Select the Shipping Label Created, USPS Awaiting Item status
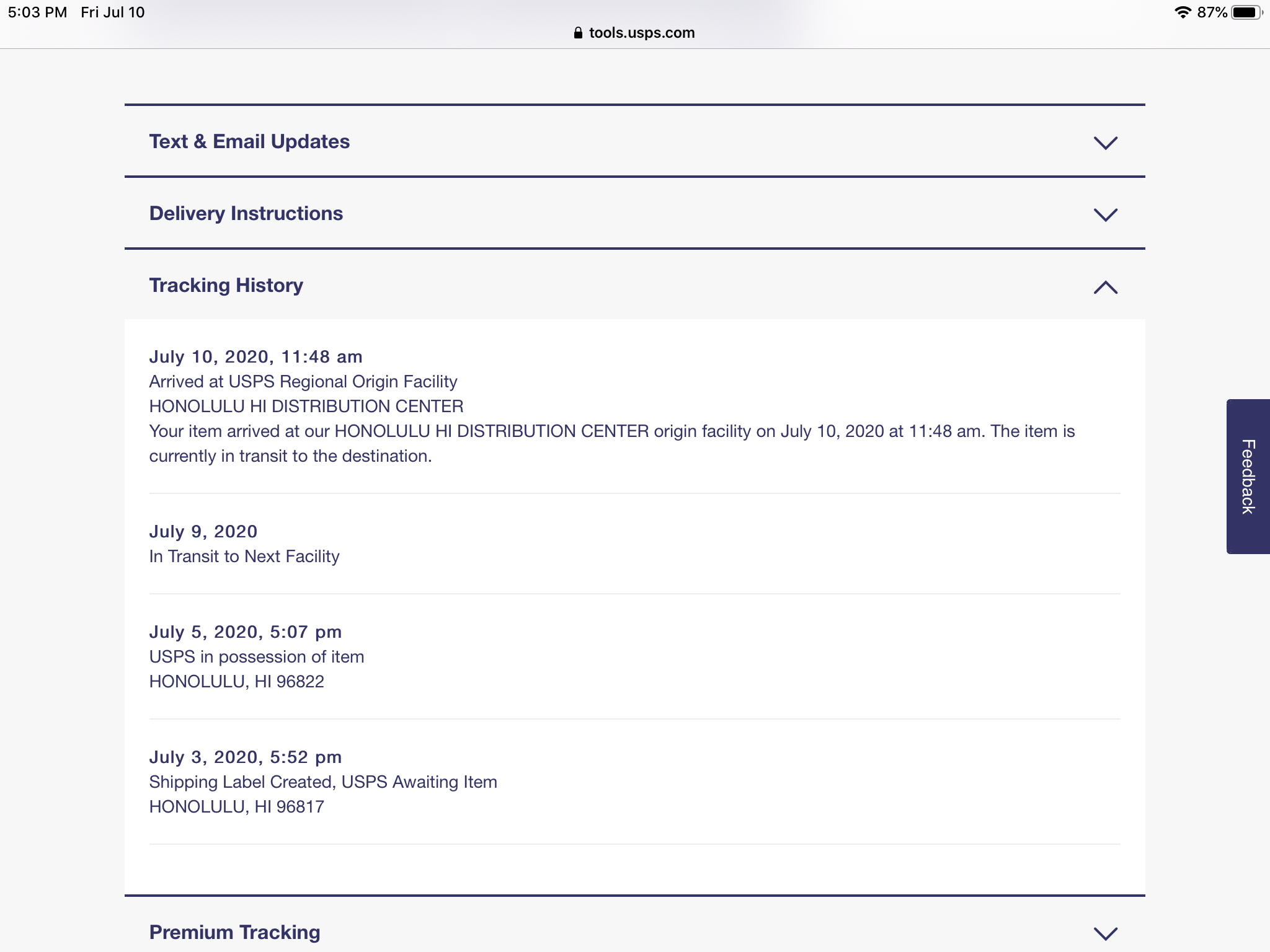Image resolution: width=1270 pixels, height=952 pixels. pyautogui.click(x=323, y=782)
